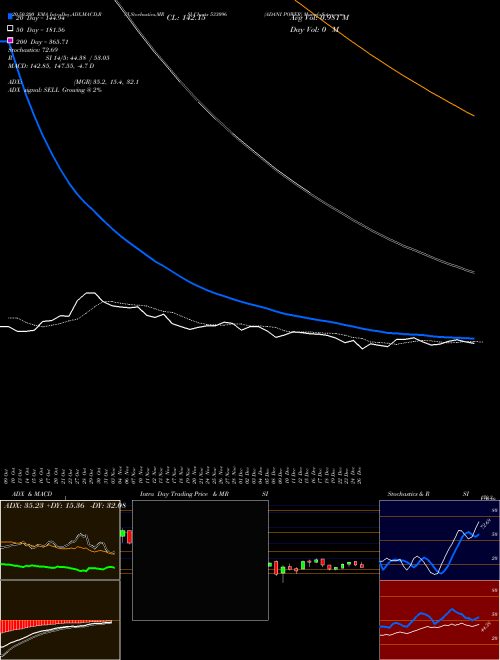Click the 72.69 label in the Stochastics panel
Image resolution: width=500 pixels, height=660 pixels.
pos(486,523)
